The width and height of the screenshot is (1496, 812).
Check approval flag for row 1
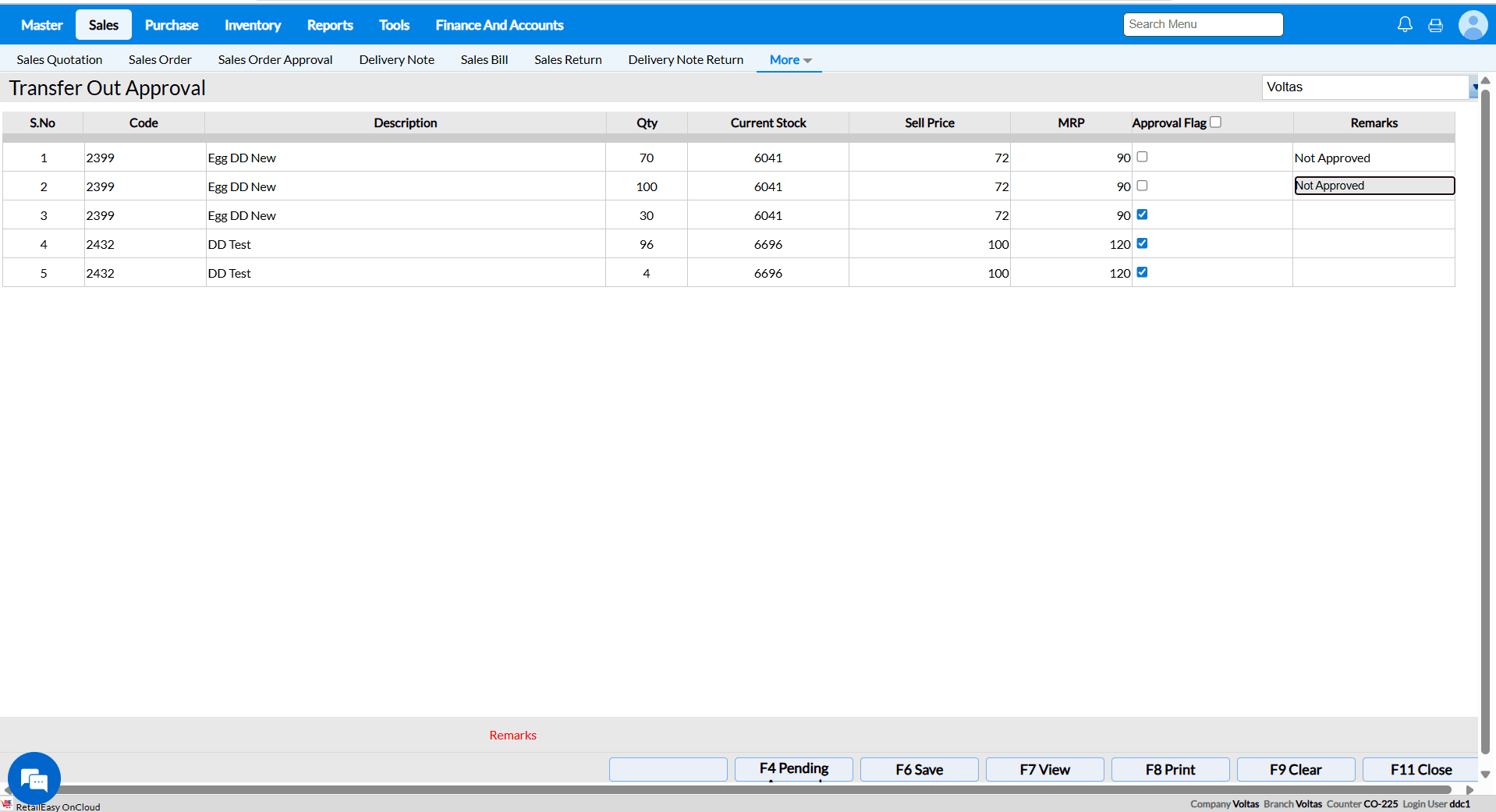pyautogui.click(x=1142, y=157)
